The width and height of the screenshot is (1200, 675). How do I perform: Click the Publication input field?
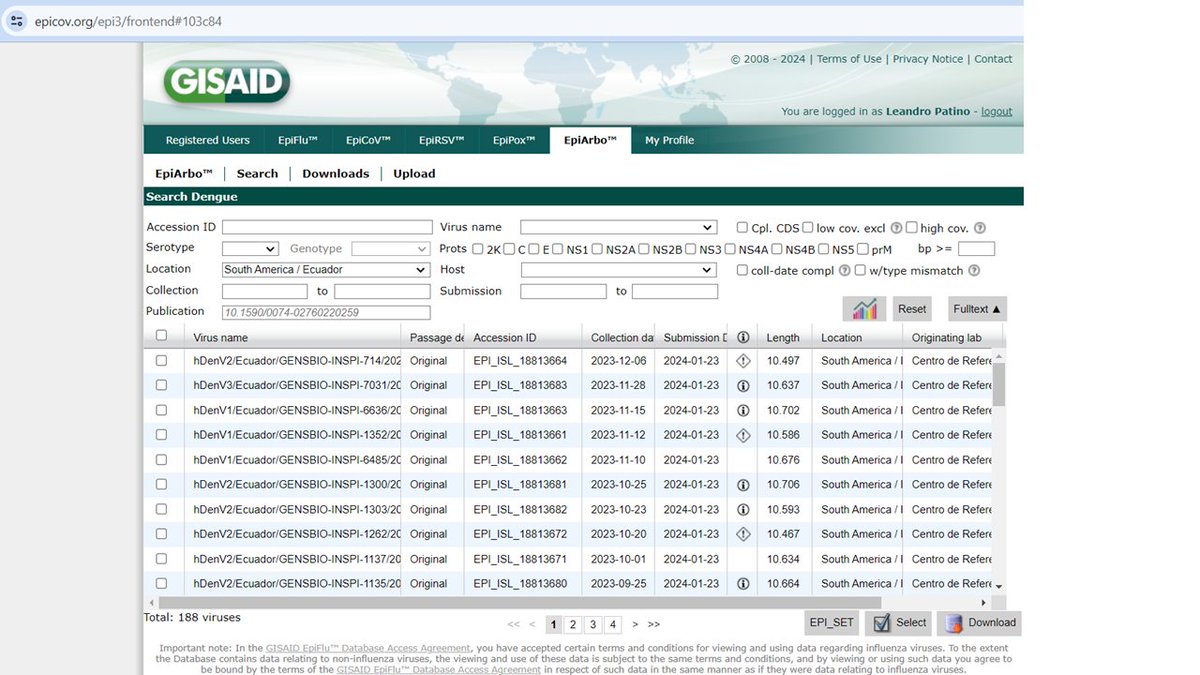326,312
